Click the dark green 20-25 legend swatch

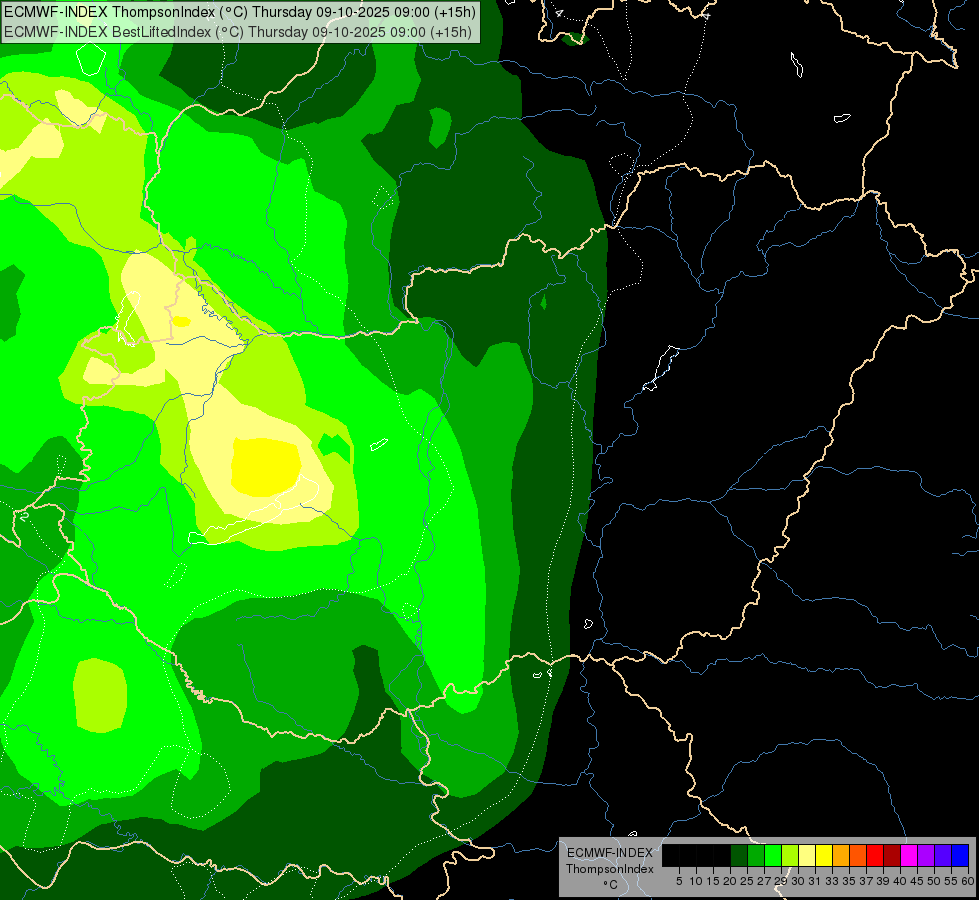739,855
